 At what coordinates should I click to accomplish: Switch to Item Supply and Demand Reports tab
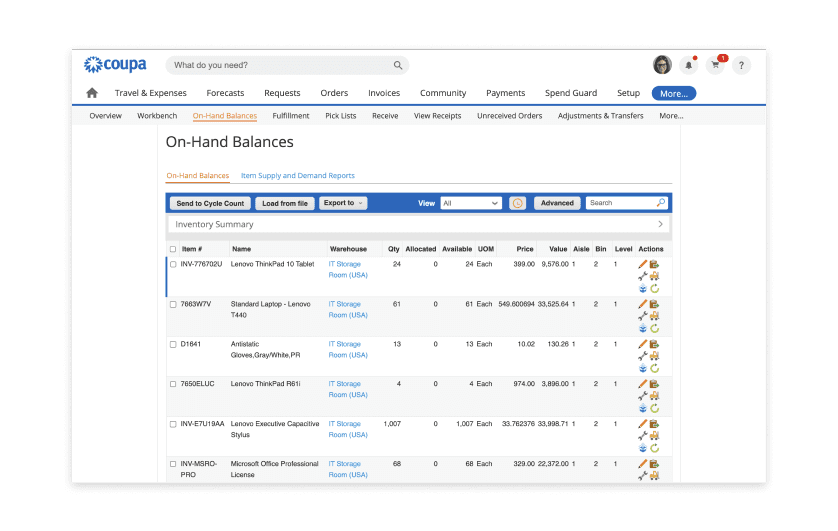tap(298, 175)
